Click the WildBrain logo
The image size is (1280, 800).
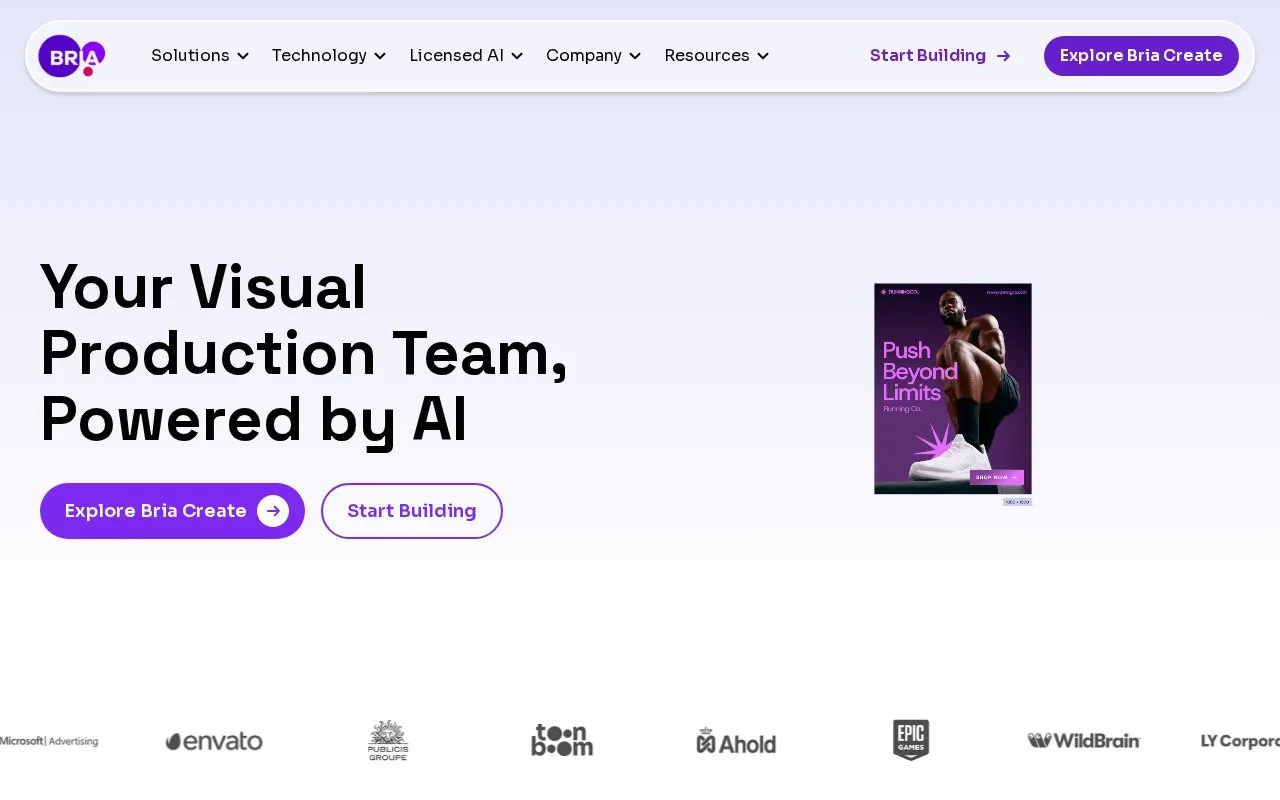tap(1084, 741)
